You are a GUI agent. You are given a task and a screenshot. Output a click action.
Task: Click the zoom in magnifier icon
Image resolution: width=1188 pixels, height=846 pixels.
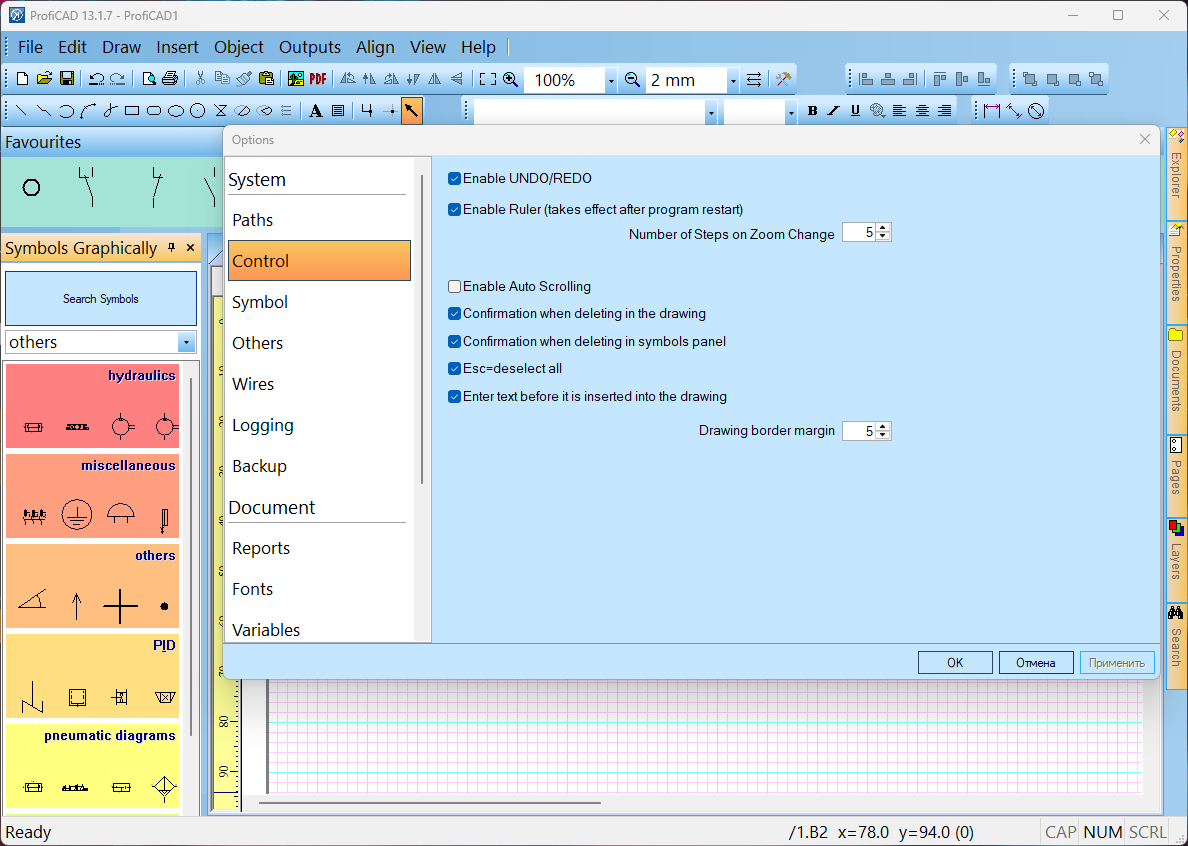(x=511, y=79)
